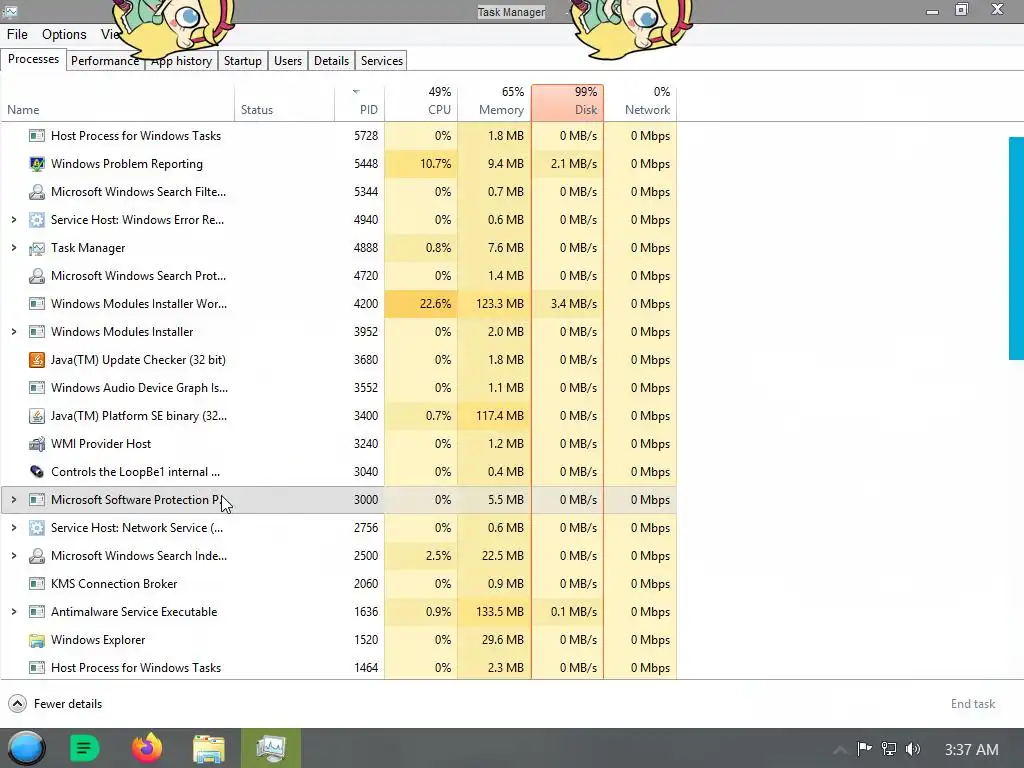Select the Processes tab
The image size is (1024, 768).
[33, 59]
